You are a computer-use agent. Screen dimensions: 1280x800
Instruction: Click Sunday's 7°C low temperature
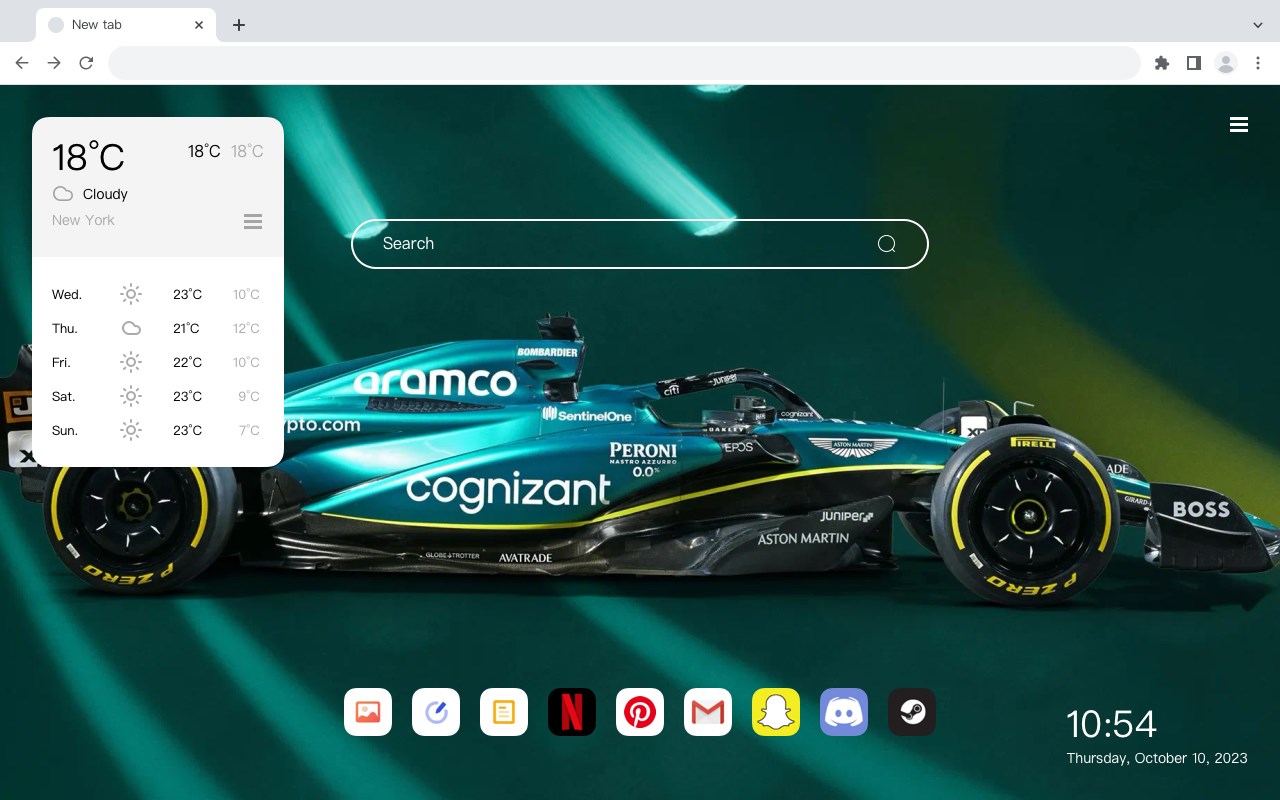point(249,430)
